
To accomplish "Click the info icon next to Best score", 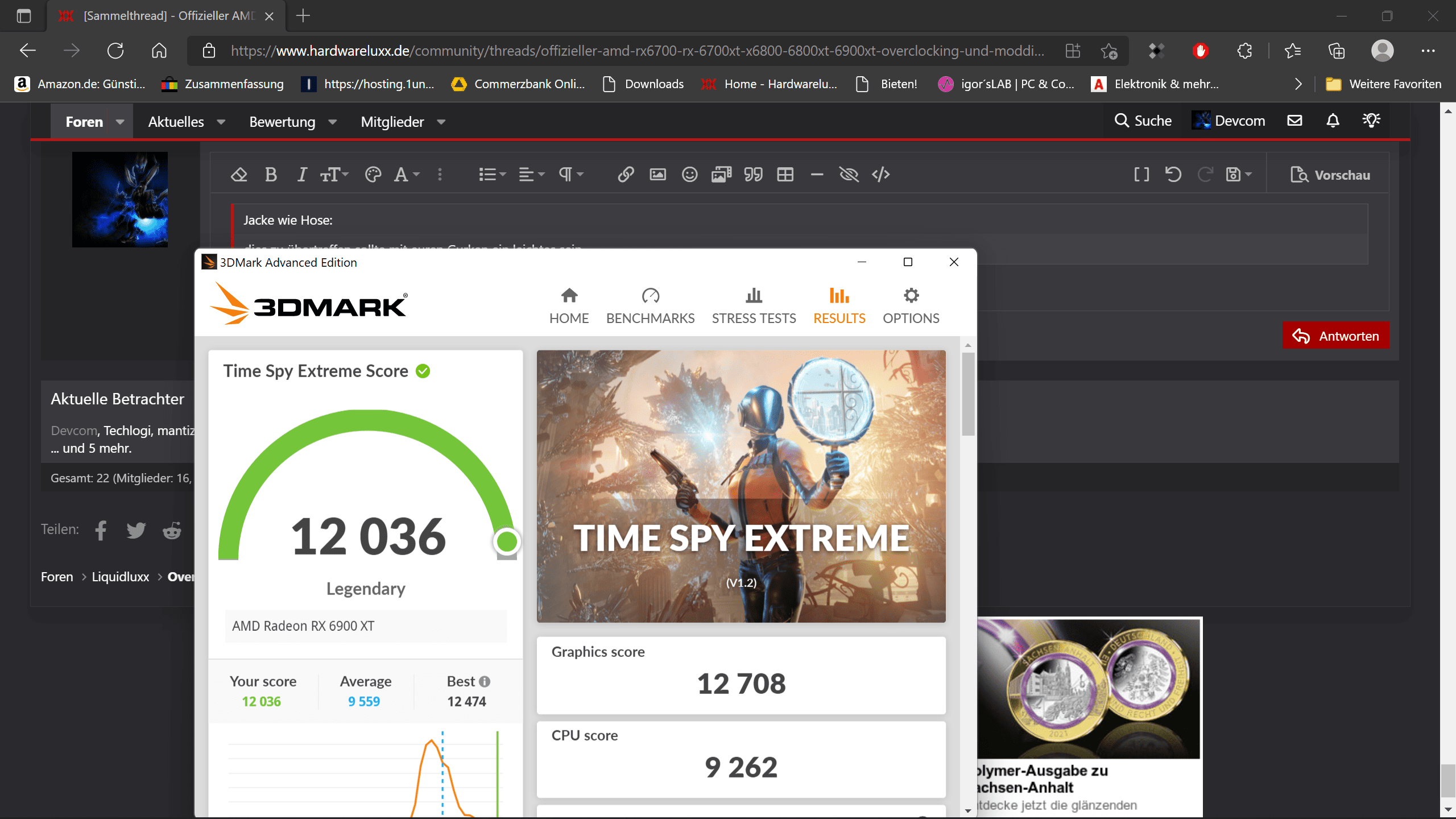I will 485,681.
